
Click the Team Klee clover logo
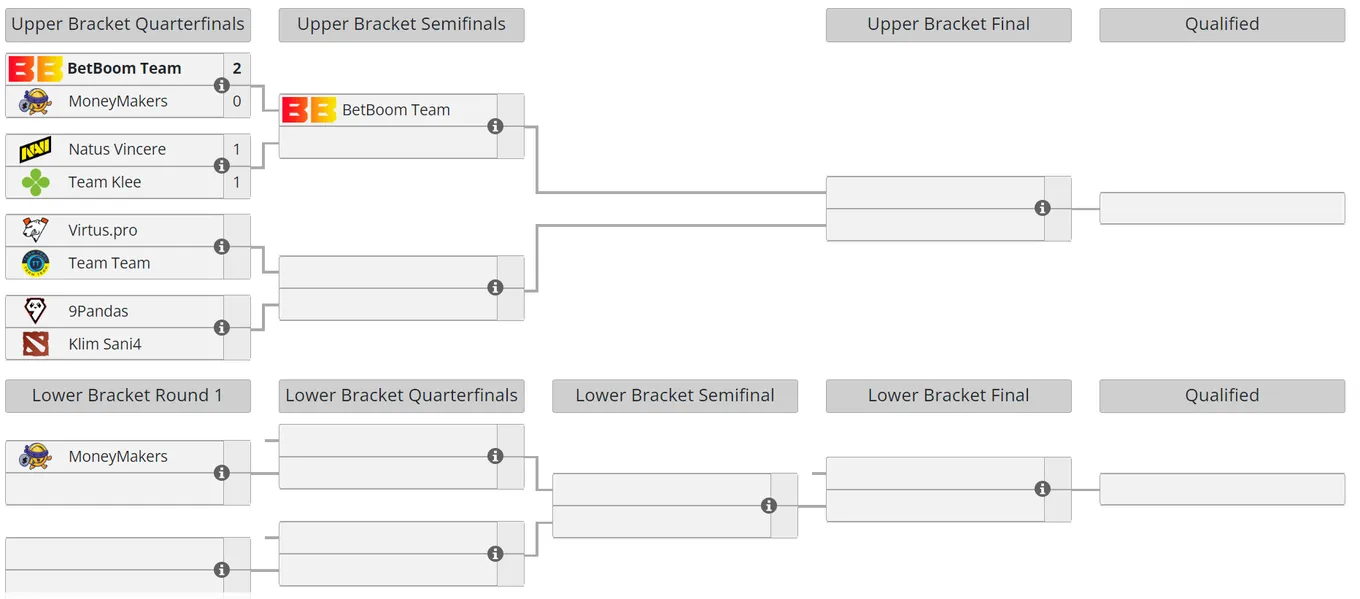[x=35, y=182]
